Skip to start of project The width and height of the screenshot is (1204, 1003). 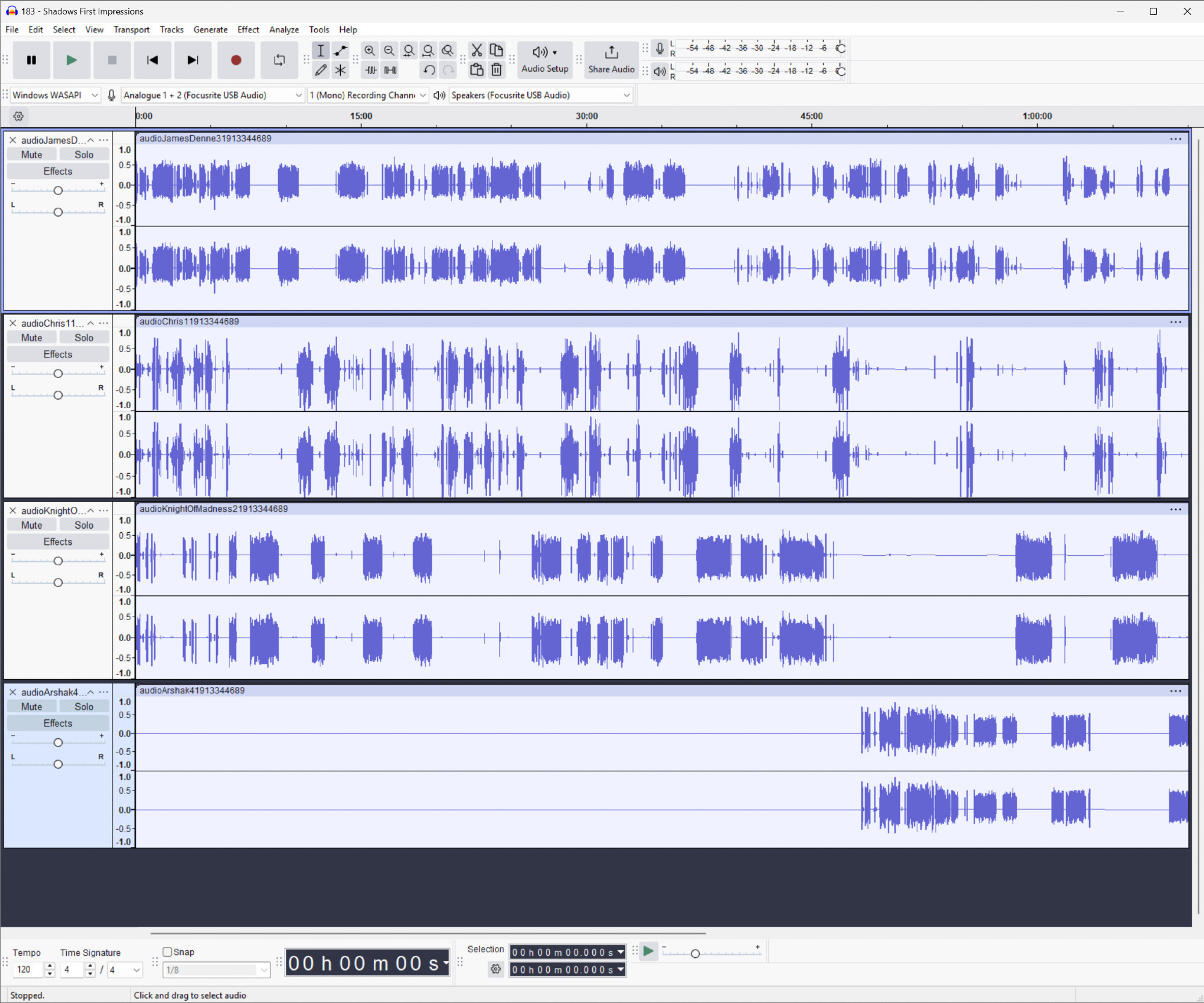(x=152, y=60)
